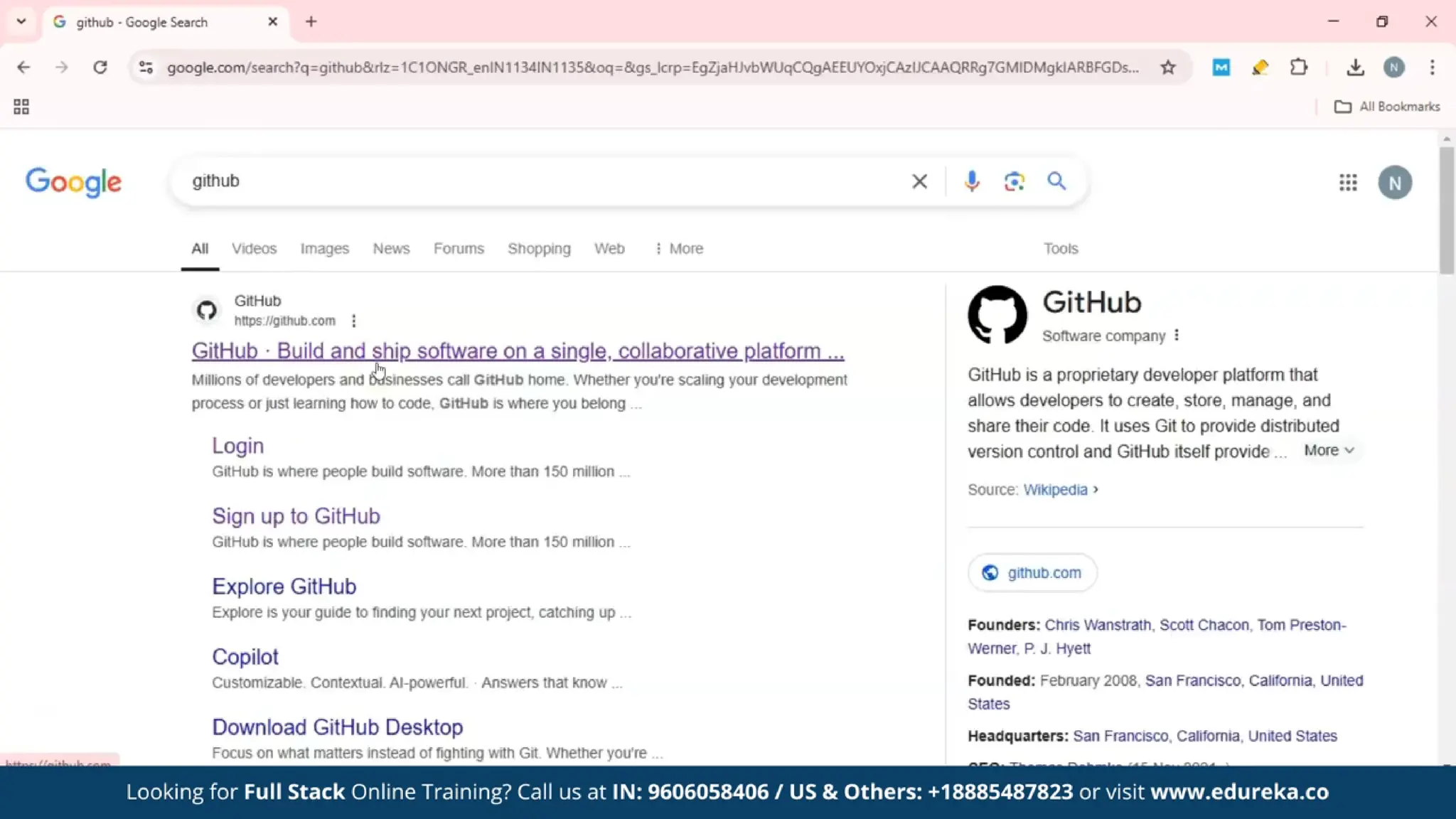Open Headquarters San Francisco link
This screenshot has height=819, width=1456.
click(1204, 736)
